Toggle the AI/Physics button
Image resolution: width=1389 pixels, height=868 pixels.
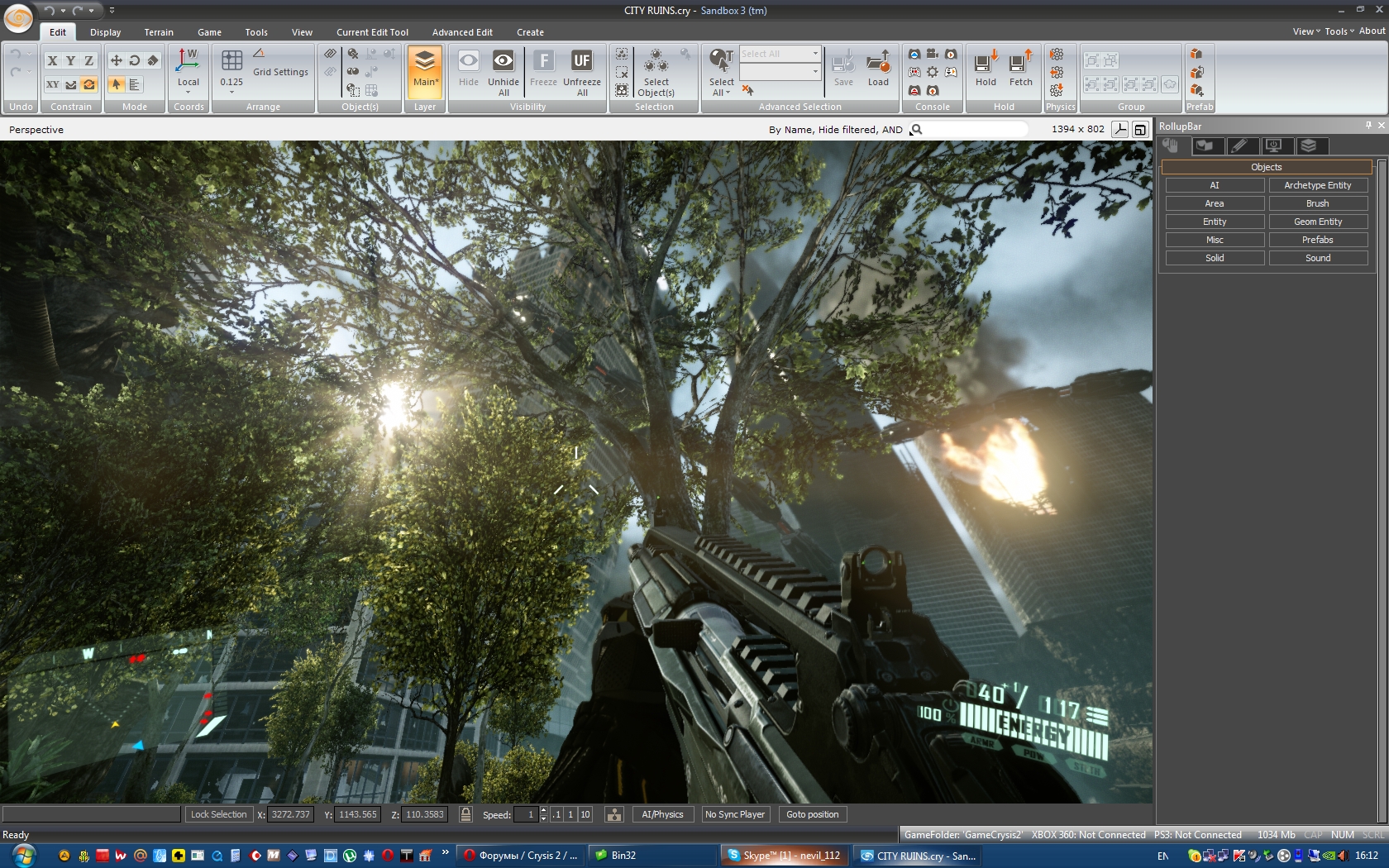point(662,814)
